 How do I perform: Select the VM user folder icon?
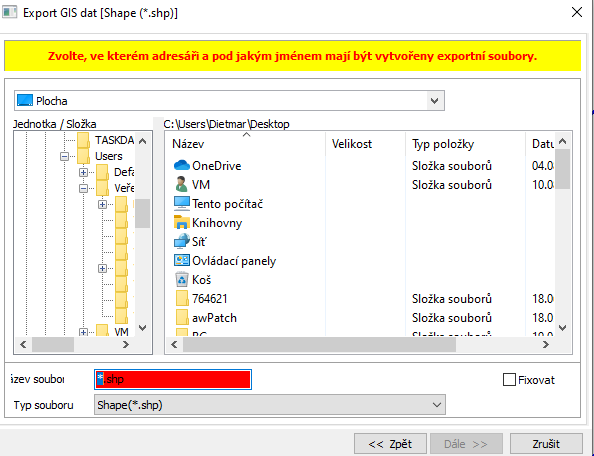pos(181,184)
